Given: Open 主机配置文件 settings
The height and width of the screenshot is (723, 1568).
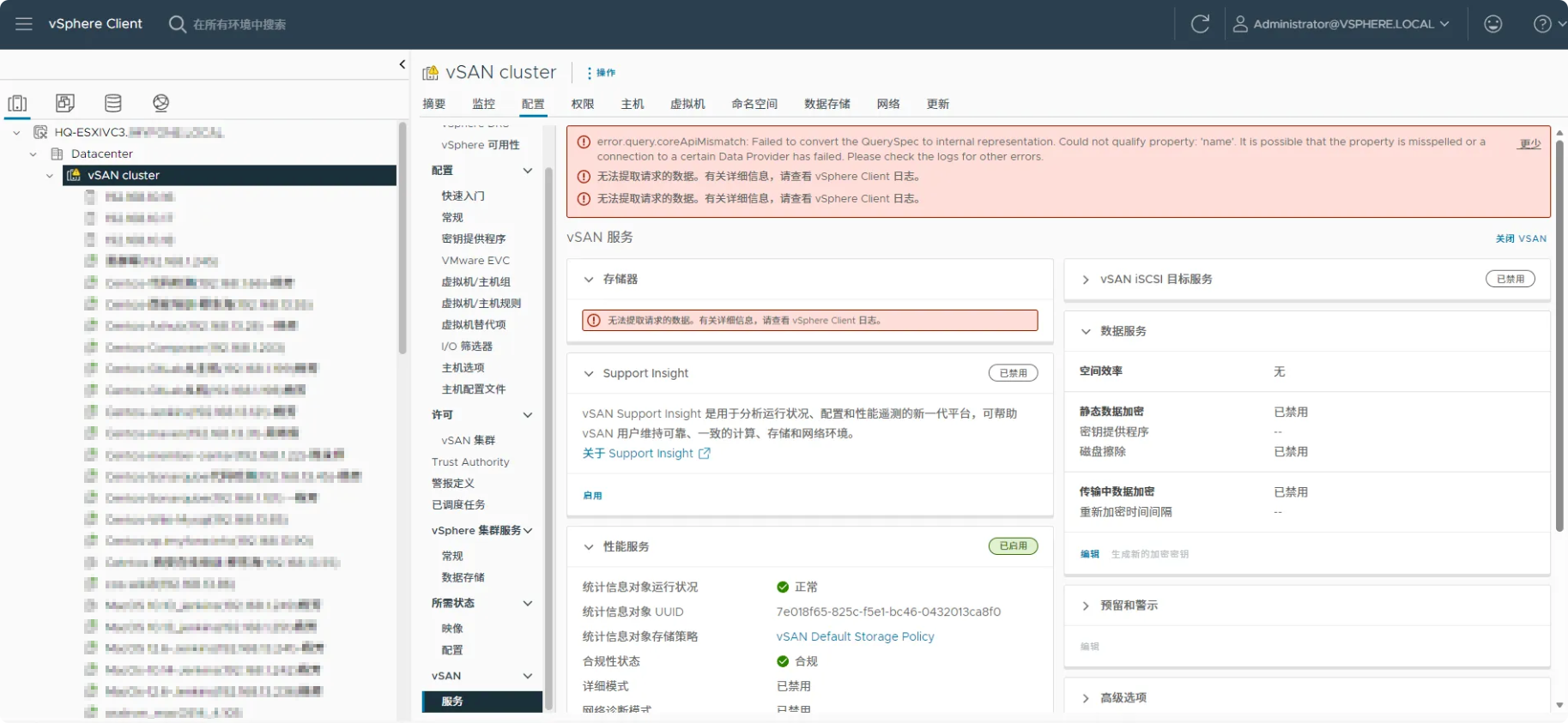Looking at the screenshot, I should pos(474,389).
